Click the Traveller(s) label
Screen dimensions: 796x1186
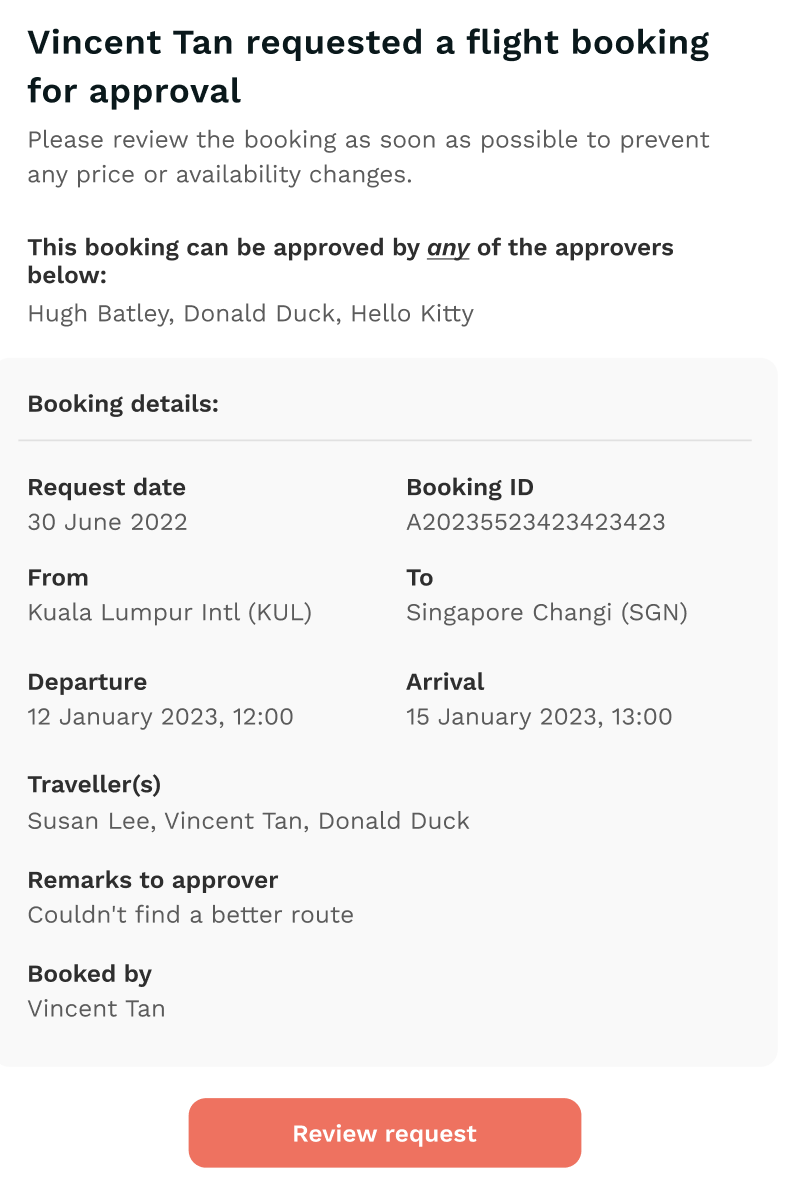pos(95,784)
